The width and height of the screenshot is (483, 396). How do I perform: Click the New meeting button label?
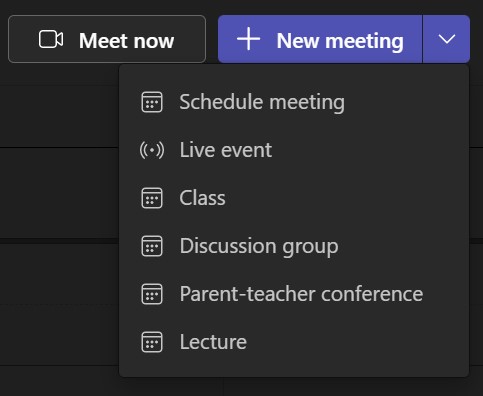(x=340, y=41)
